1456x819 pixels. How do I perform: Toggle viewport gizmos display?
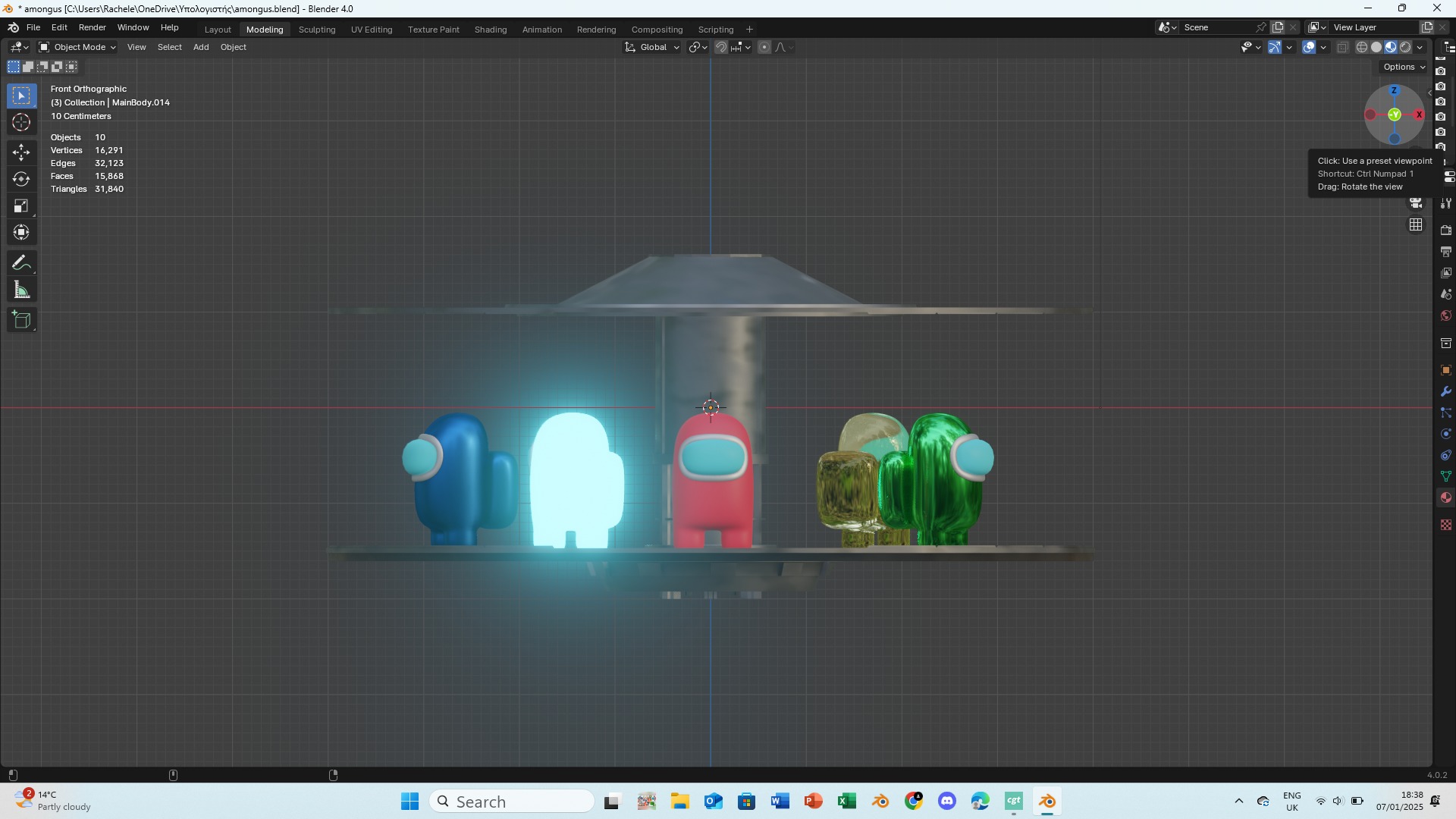1276,47
